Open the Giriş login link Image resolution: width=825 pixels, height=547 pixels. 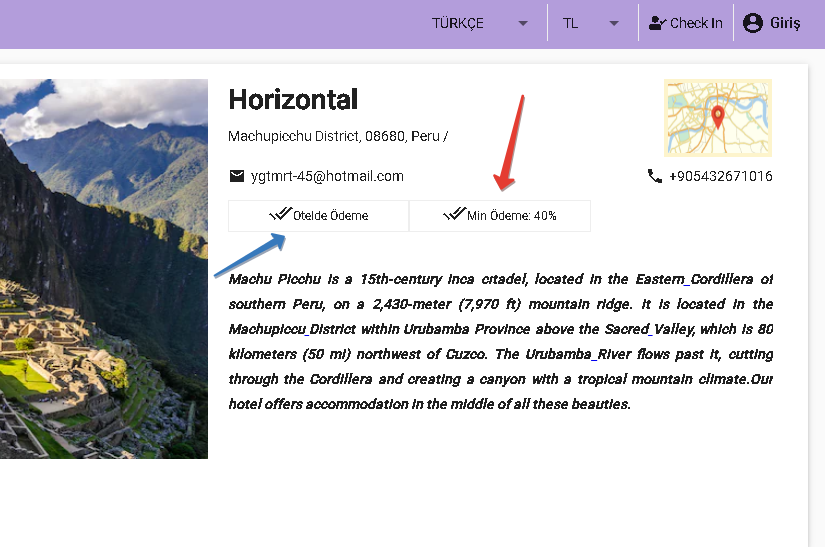[x=771, y=23]
